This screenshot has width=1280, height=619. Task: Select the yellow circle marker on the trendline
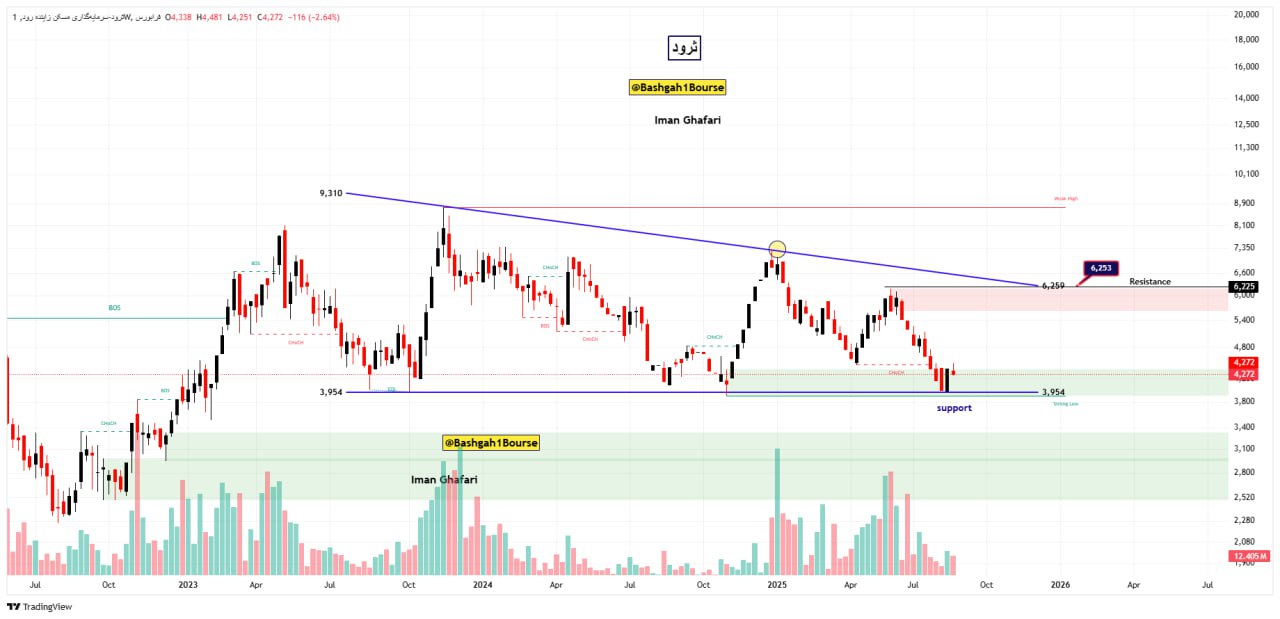[x=777, y=248]
